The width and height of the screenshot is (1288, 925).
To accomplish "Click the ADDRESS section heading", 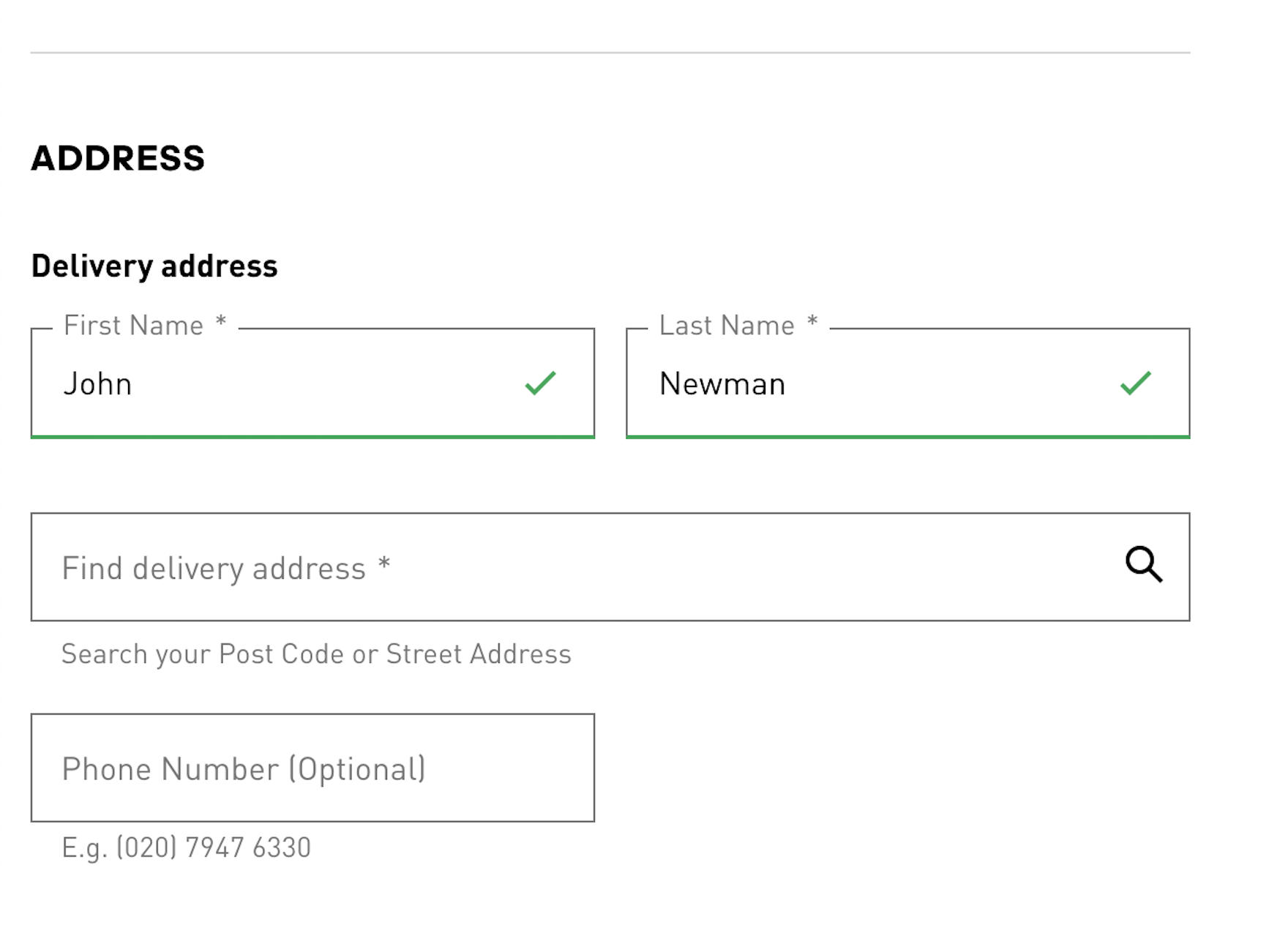I will pyautogui.click(x=118, y=158).
